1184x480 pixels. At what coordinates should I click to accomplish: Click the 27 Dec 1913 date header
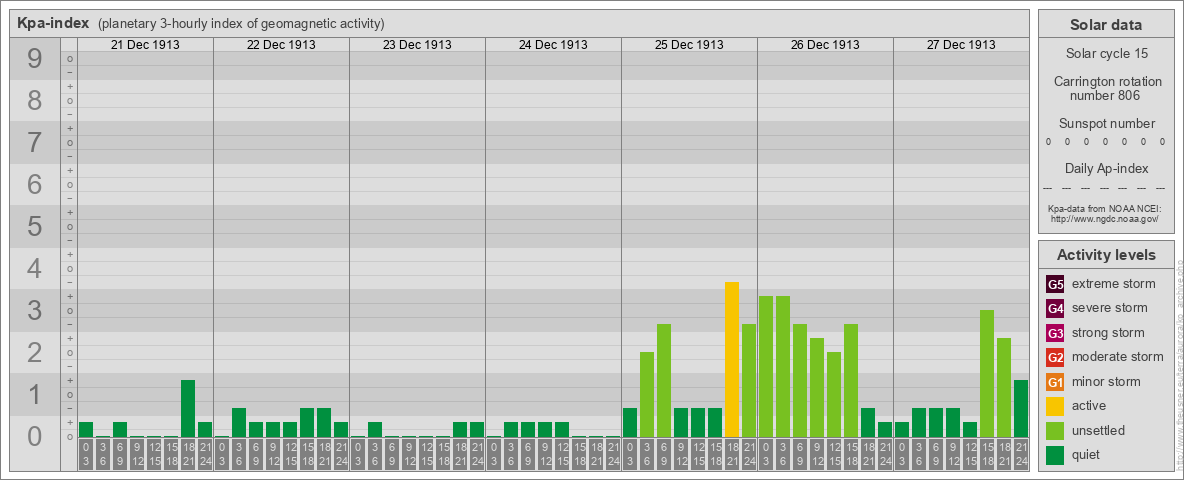pyautogui.click(x=961, y=45)
